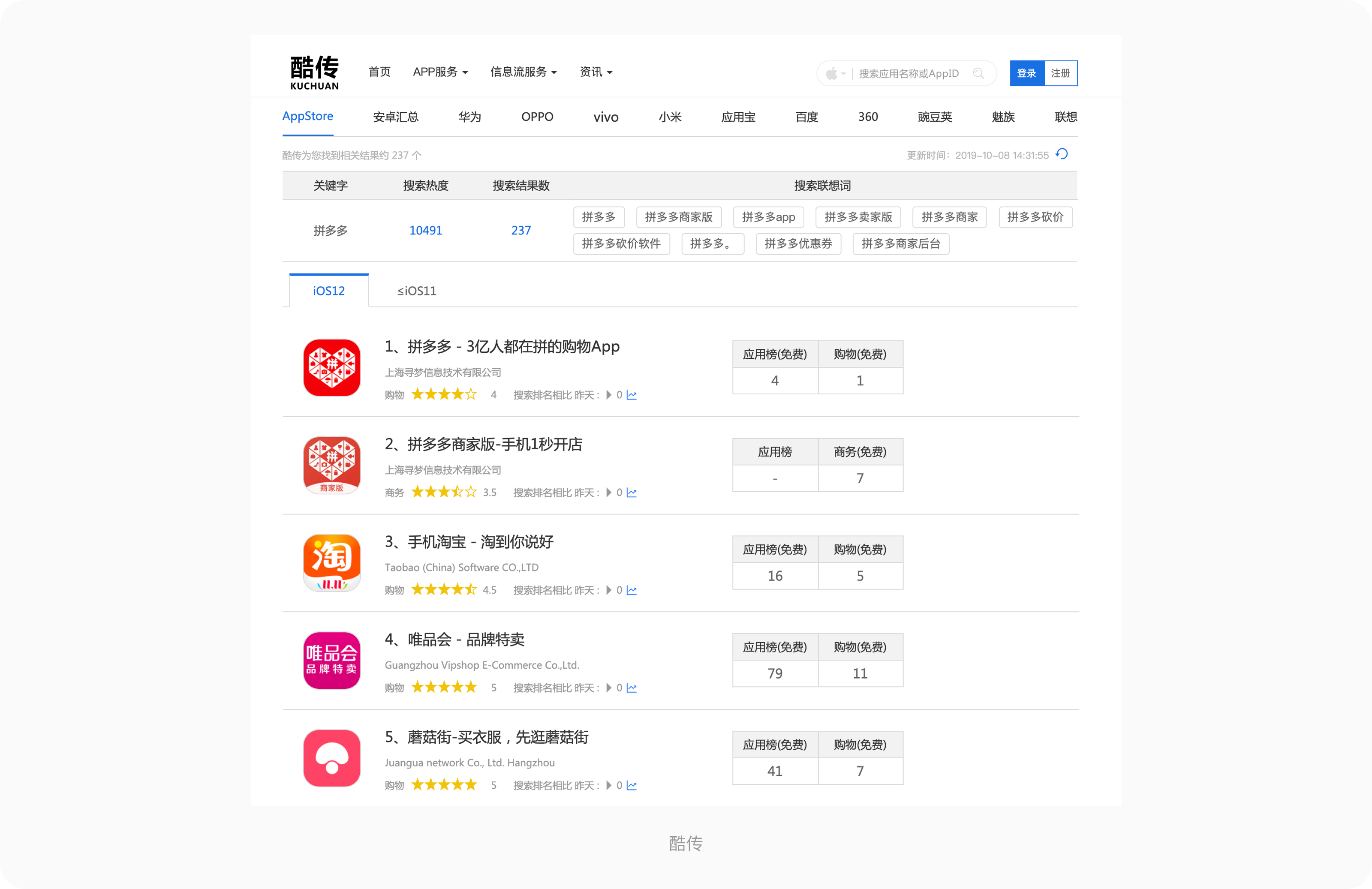
Task: Click the search magnifier icon
Action: click(978, 73)
